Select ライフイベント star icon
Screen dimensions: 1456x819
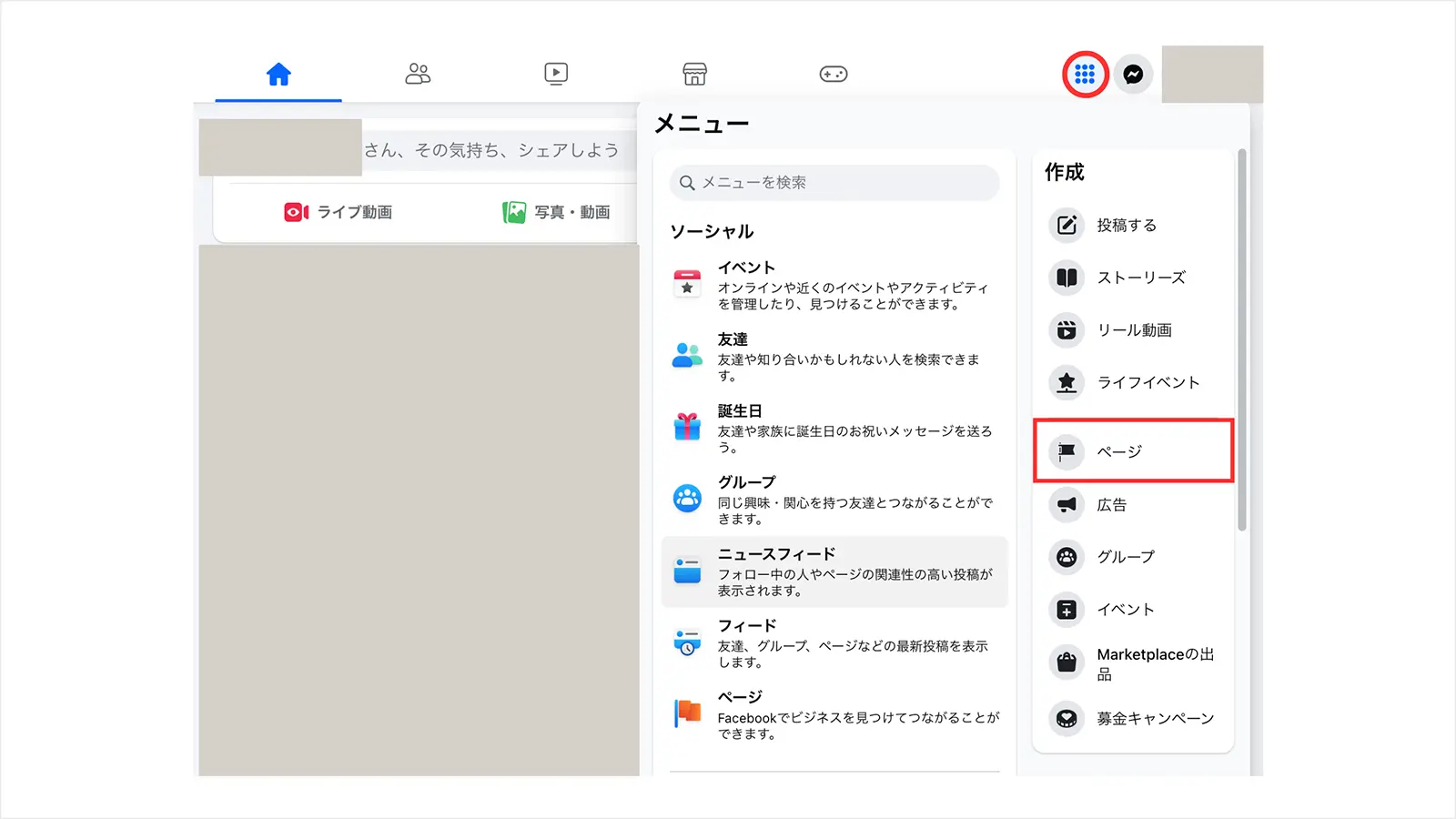tap(1067, 383)
